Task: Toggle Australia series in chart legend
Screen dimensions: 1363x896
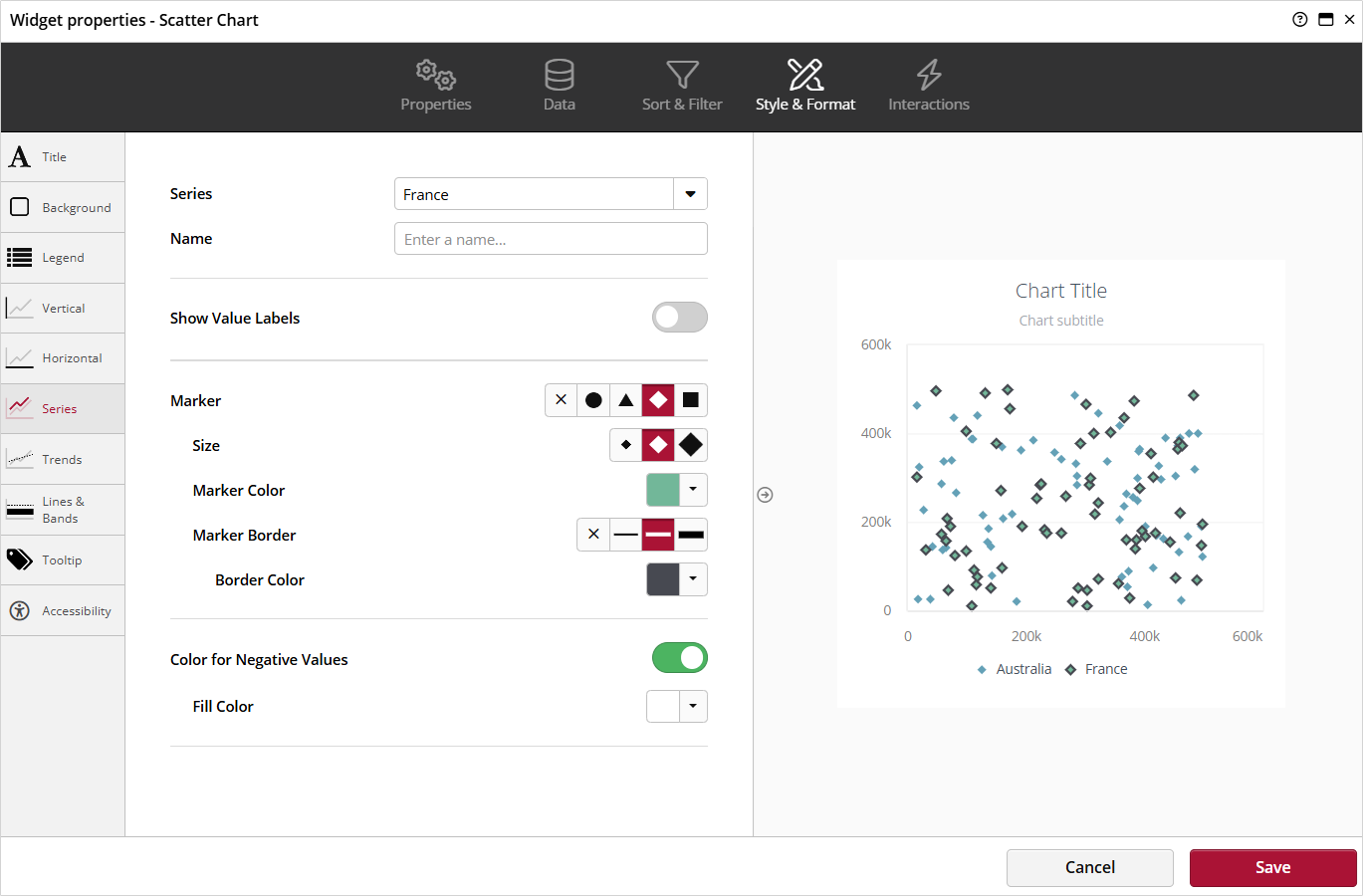Action: (x=1015, y=669)
